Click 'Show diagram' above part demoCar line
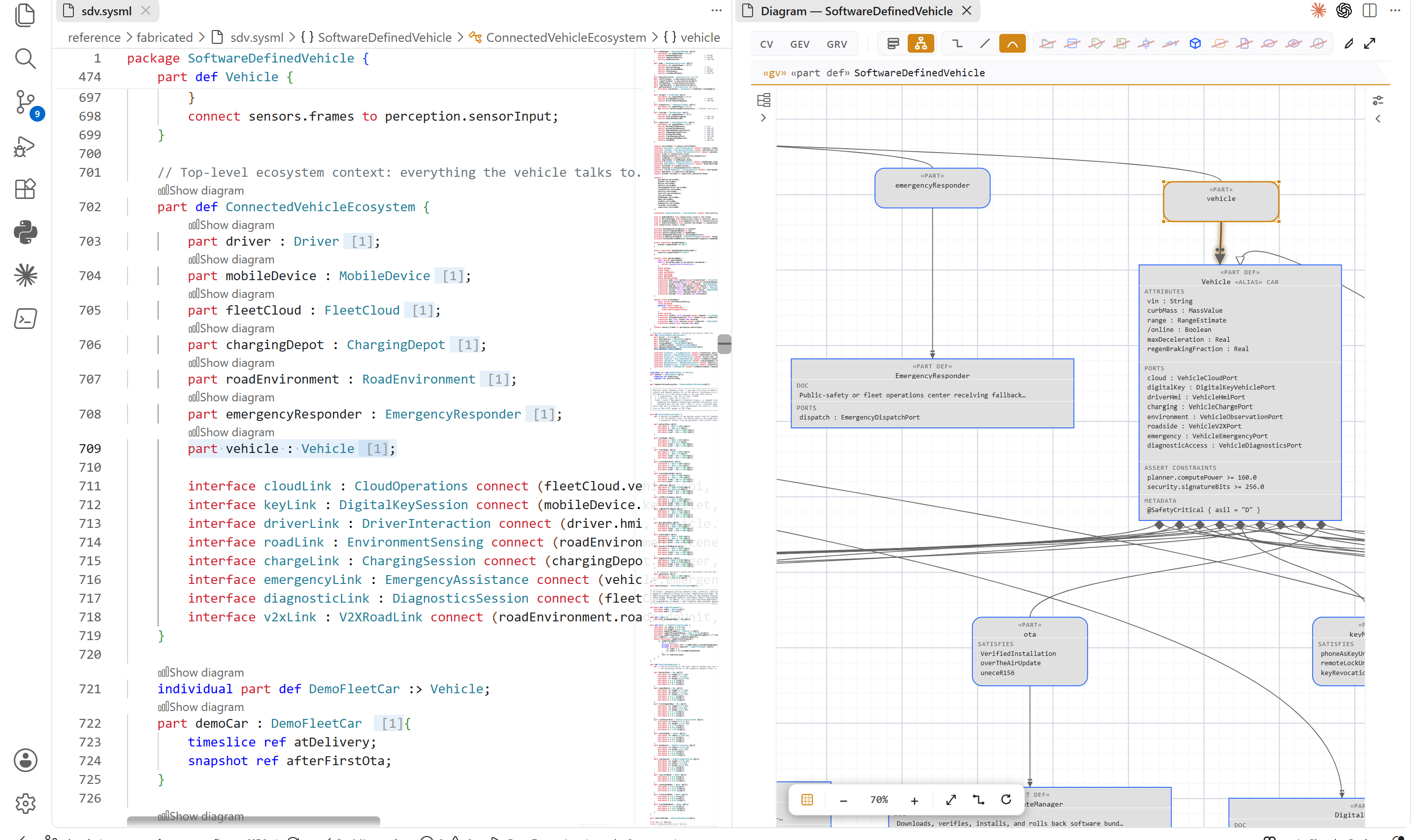 (201, 708)
